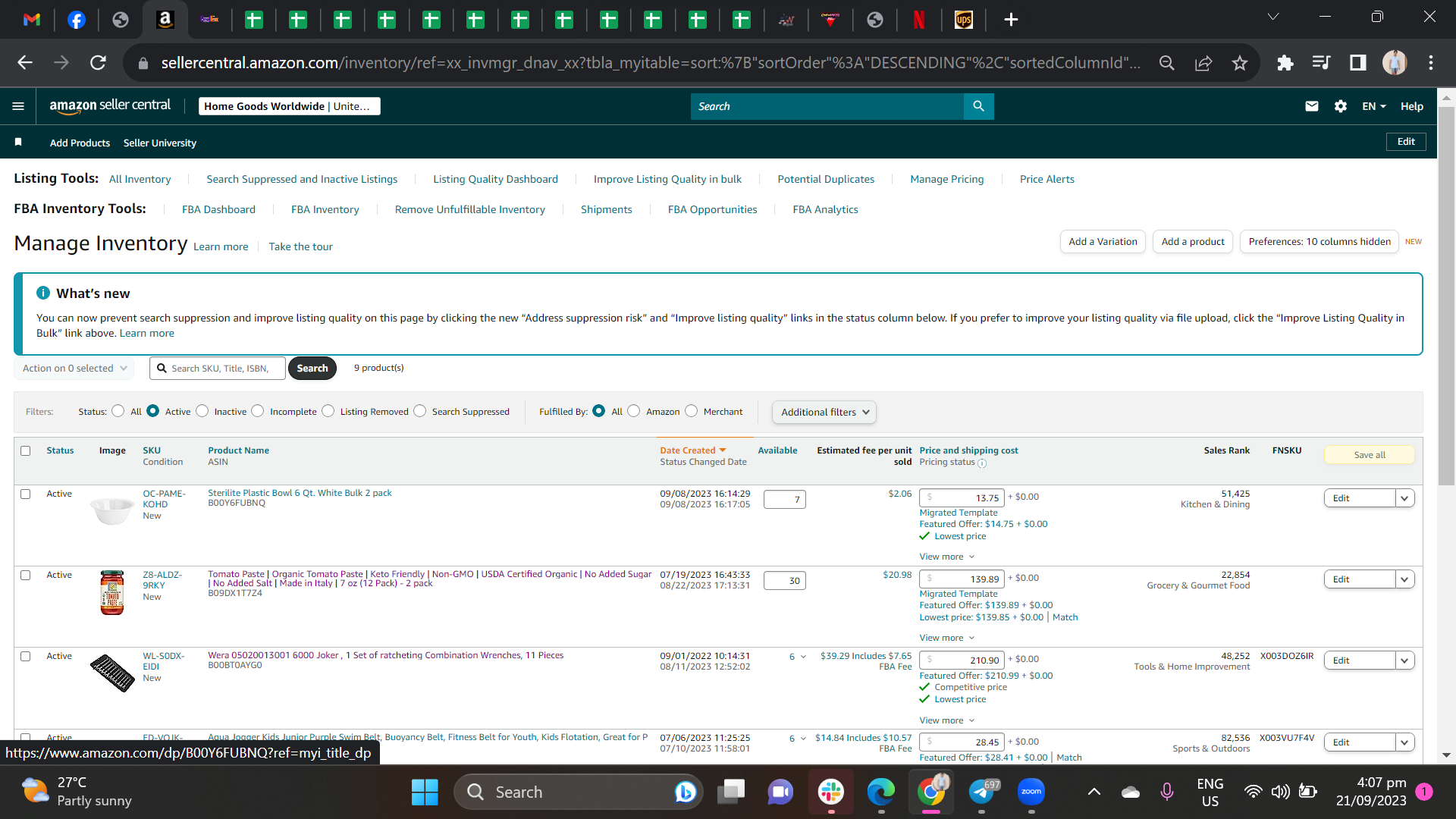Open Zoom from the taskbar

point(1031,792)
